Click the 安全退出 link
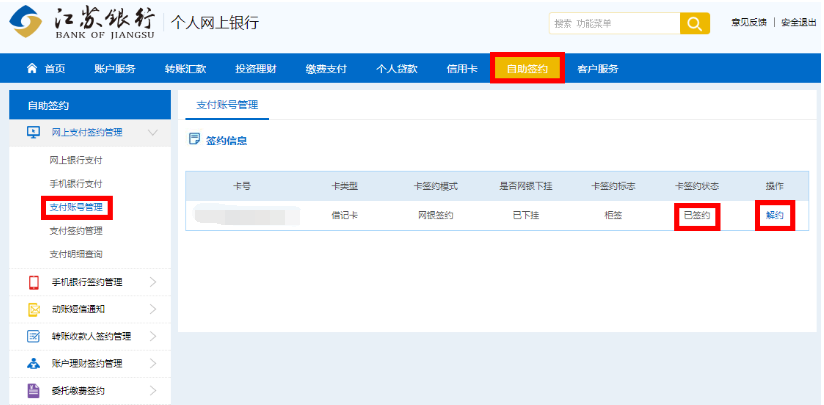This screenshot has height=405, width=824. point(799,23)
